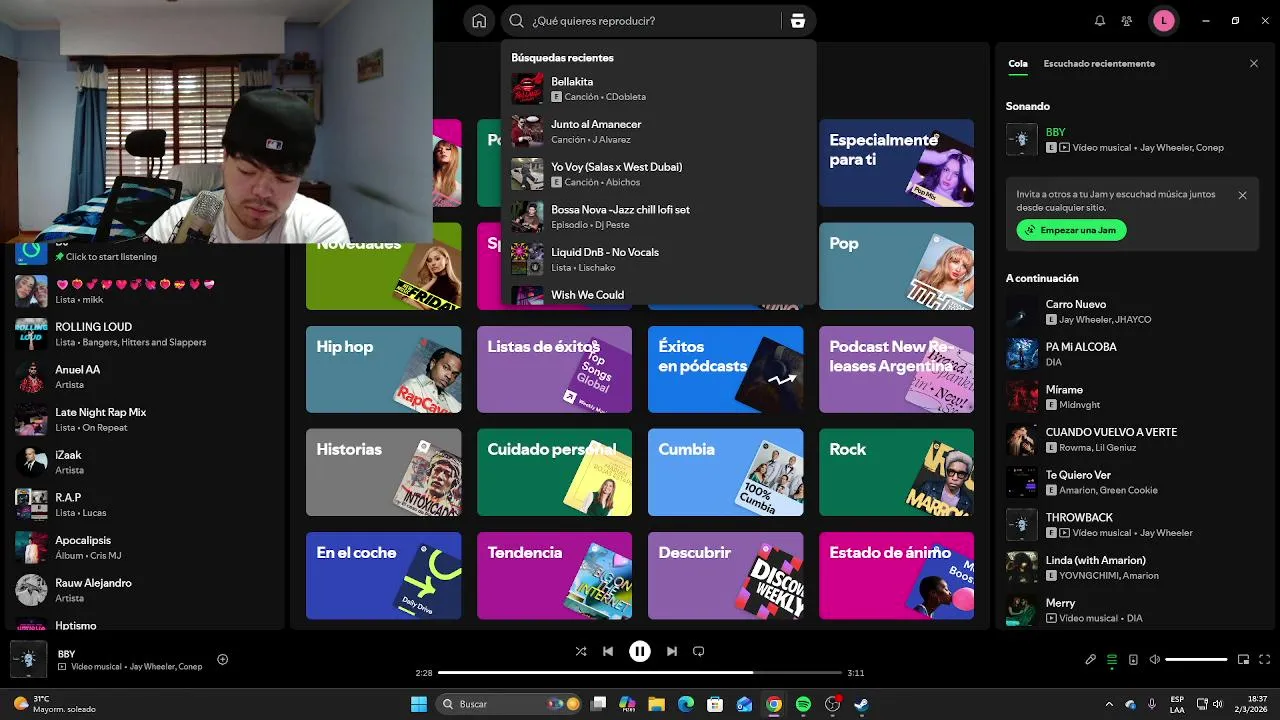Toggle repeat mode
The width and height of the screenshot is (1280, 720).
tap(699, 651)
